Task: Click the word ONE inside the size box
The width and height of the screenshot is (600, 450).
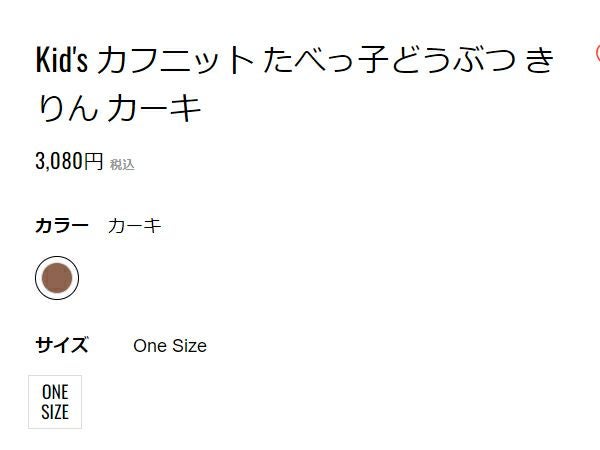Action: point(55,392)
